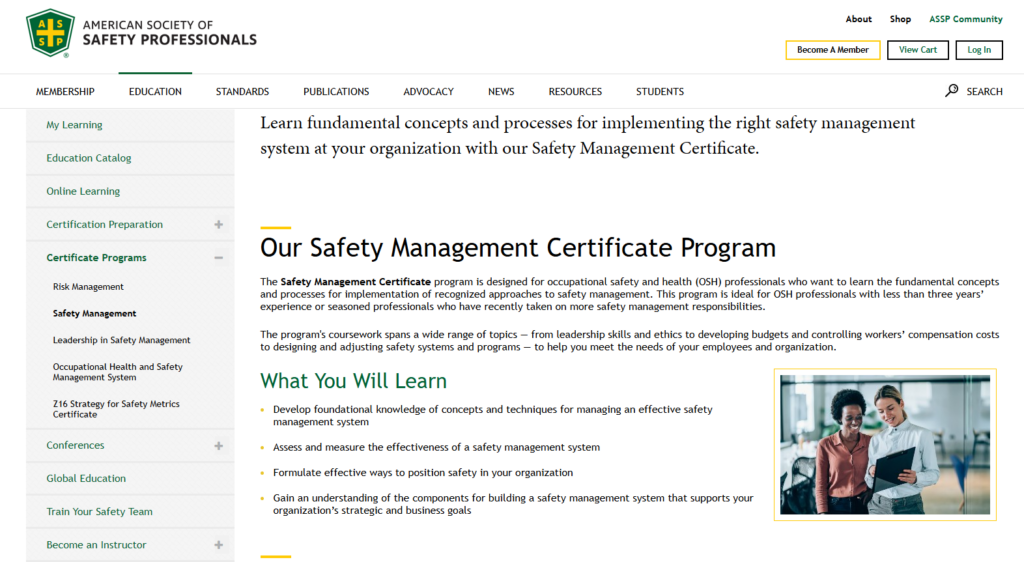The width and height of the screenshot is (1024, 562).
Task: Select Occupational Health and Safety Management System
Action: [x=118, y=372]
